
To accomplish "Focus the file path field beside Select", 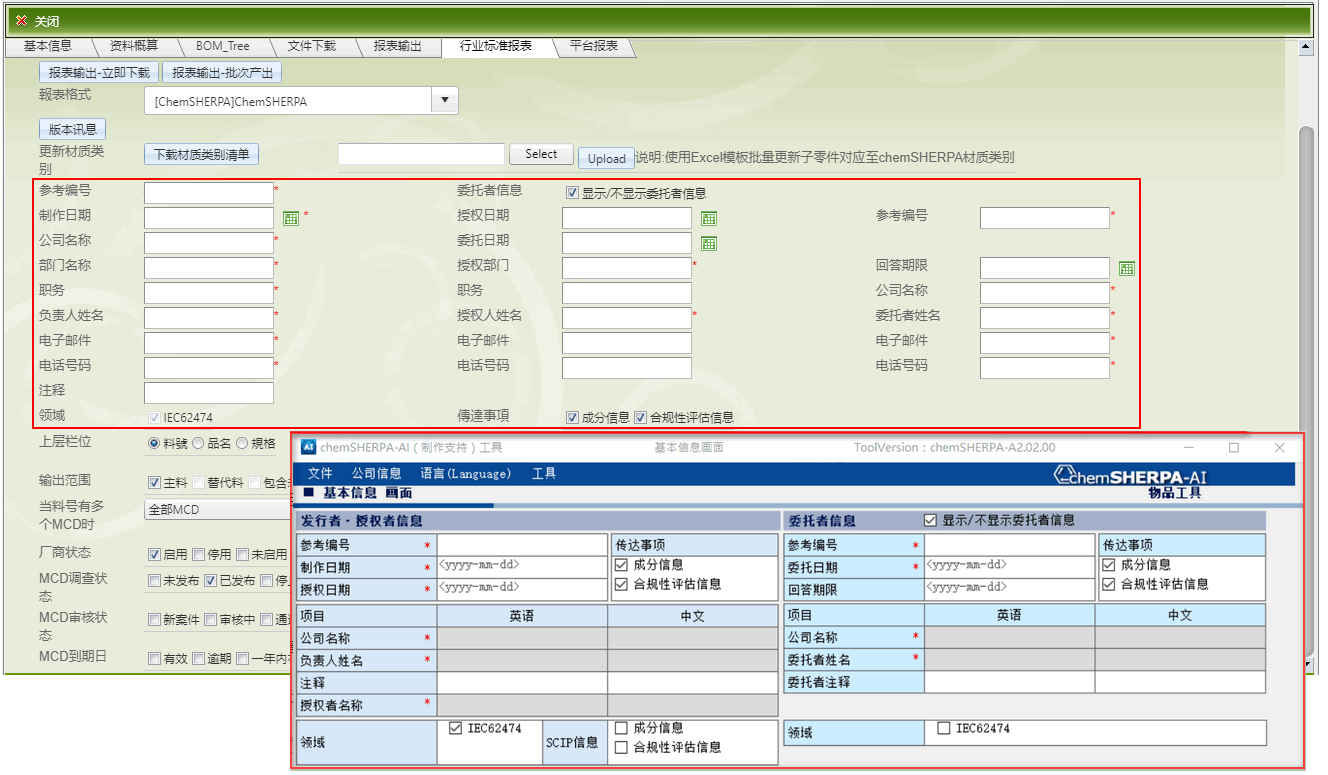I will tap(421, 154).
